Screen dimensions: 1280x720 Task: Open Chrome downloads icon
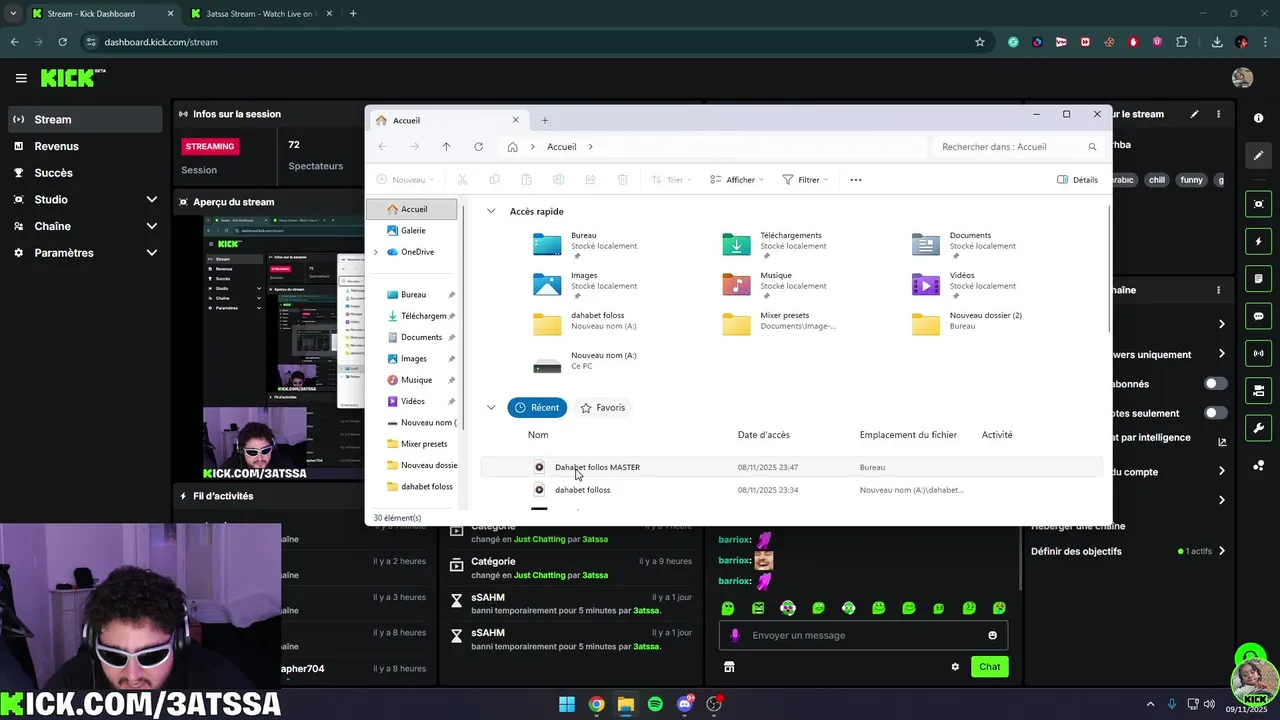tap(1217, 42)
